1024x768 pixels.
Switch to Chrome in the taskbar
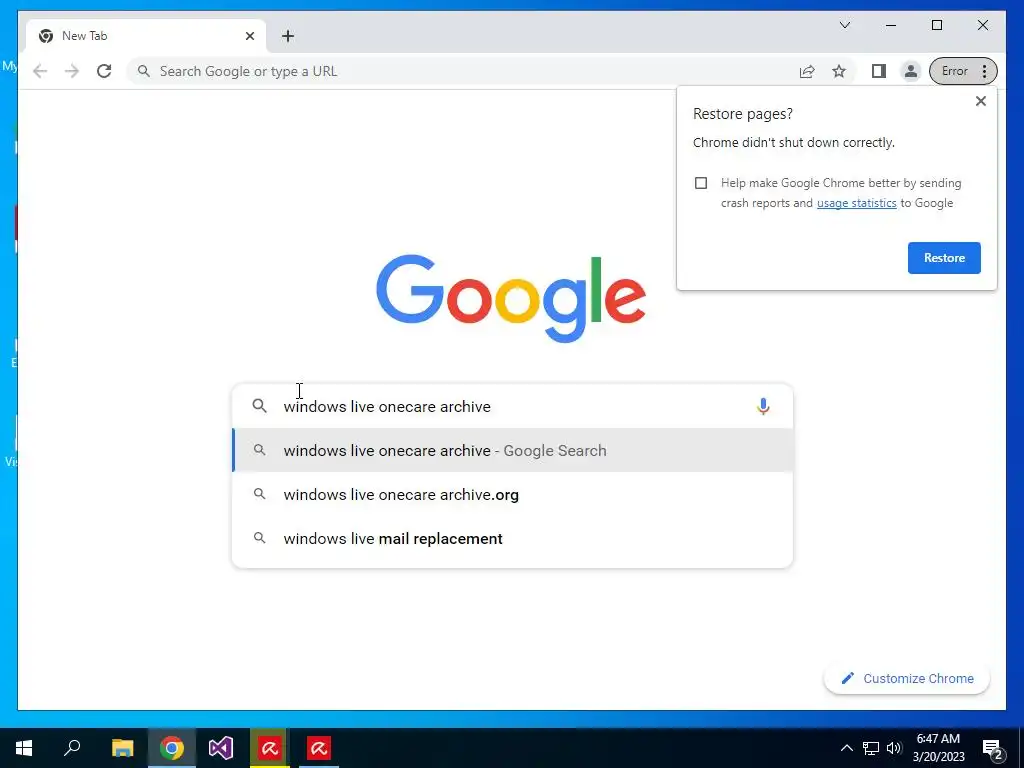(x=172, y=748)
